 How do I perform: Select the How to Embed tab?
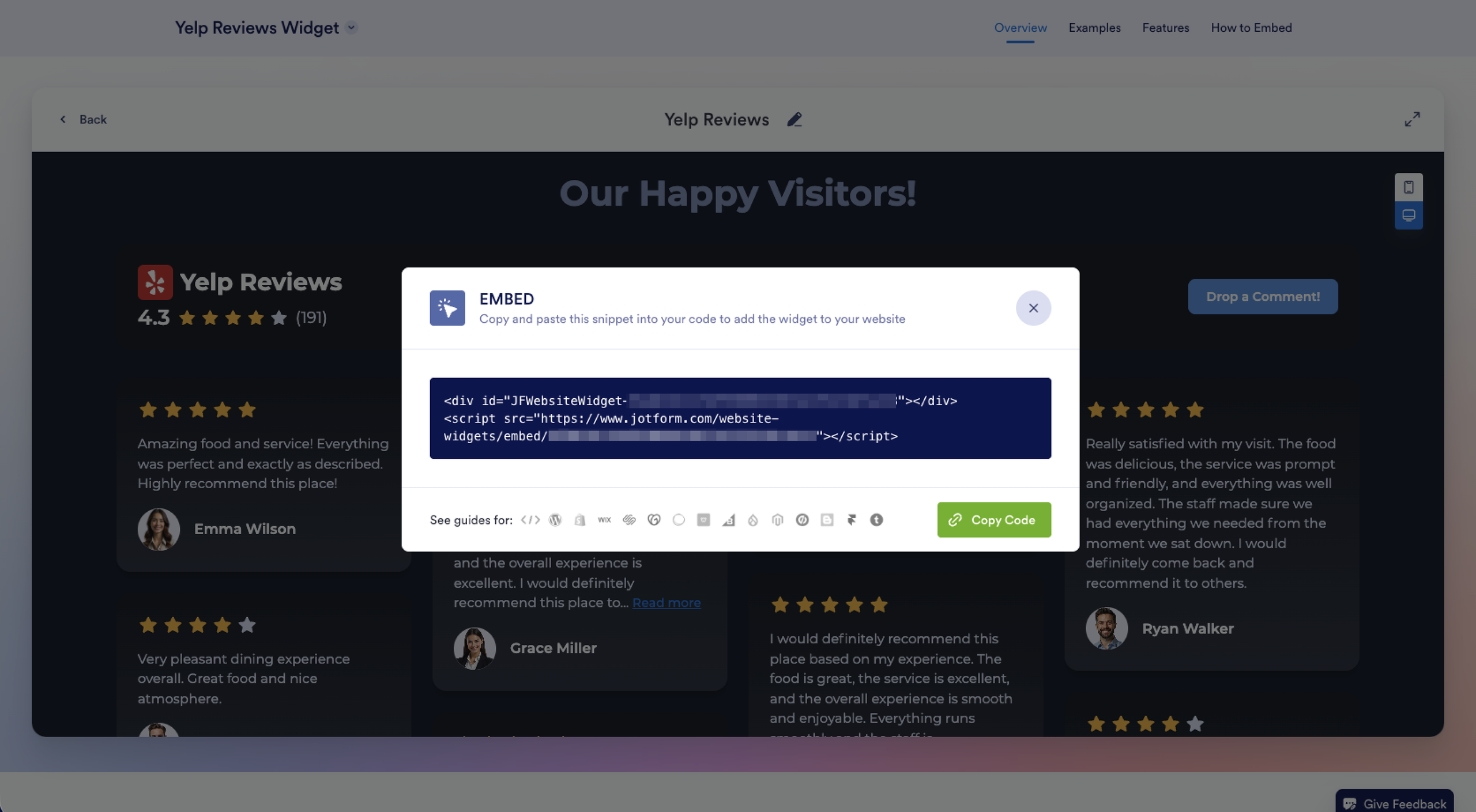coord(1251,28)
